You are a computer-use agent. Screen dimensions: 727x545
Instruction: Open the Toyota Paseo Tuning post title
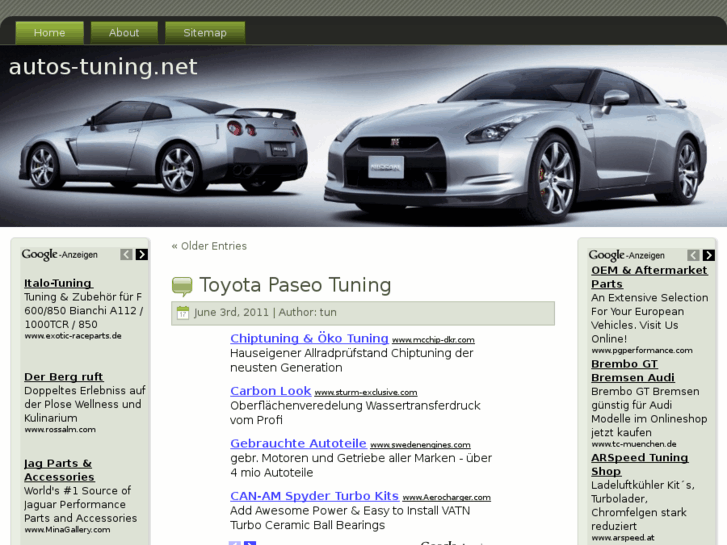tap(295, 285)
